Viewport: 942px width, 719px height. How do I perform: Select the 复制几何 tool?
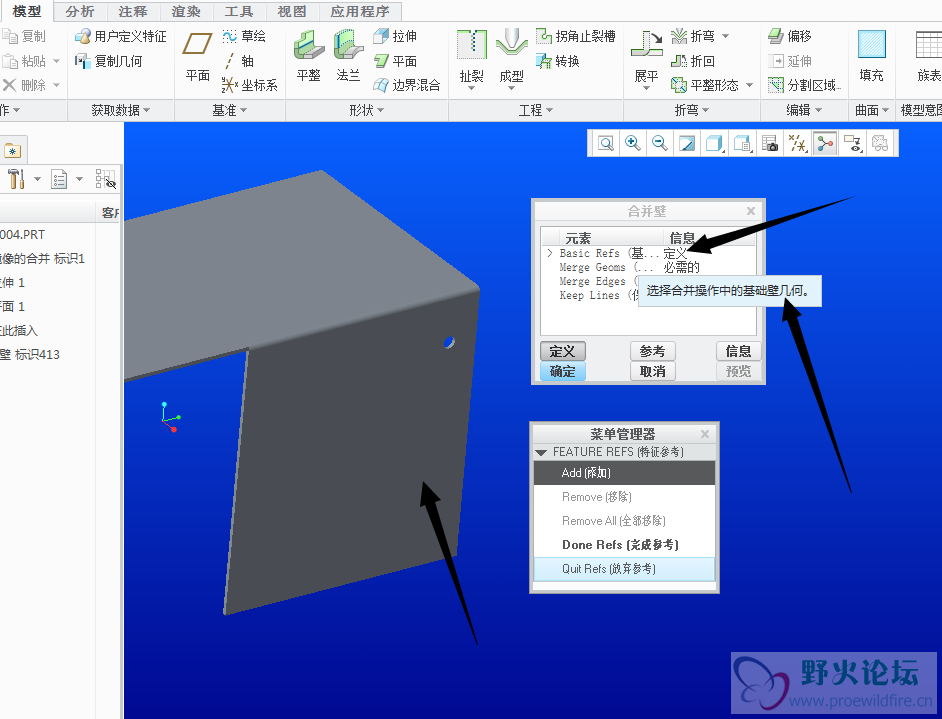point(108,61)
